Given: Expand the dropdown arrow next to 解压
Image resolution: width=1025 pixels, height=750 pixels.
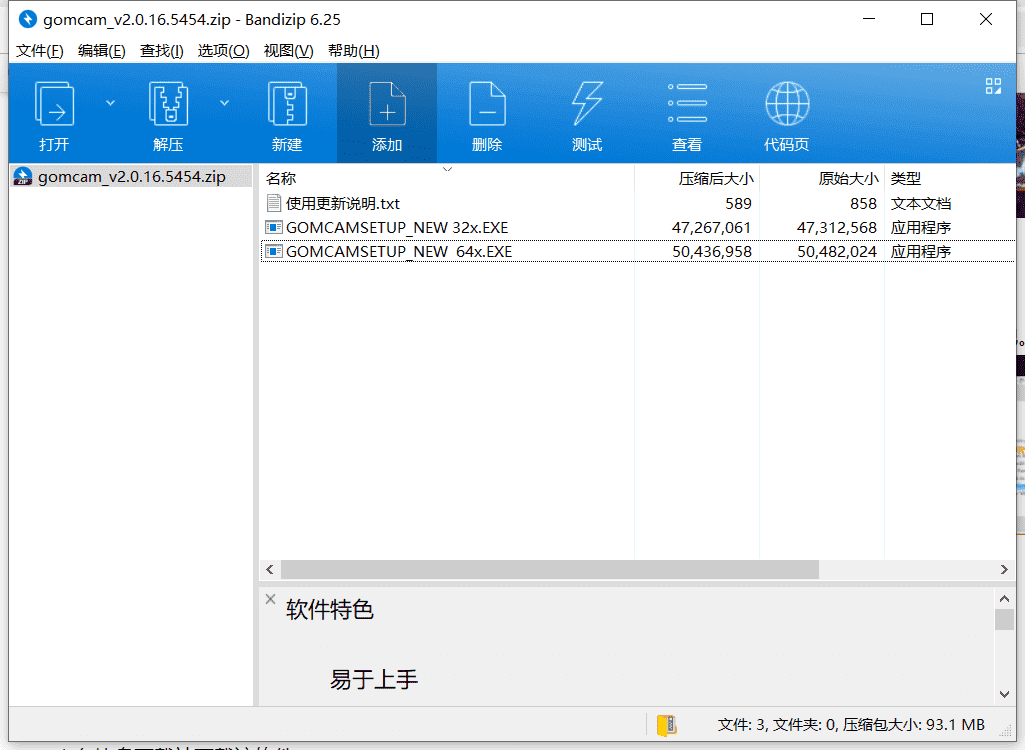Looking at the screenshot, I should point(224,103).
